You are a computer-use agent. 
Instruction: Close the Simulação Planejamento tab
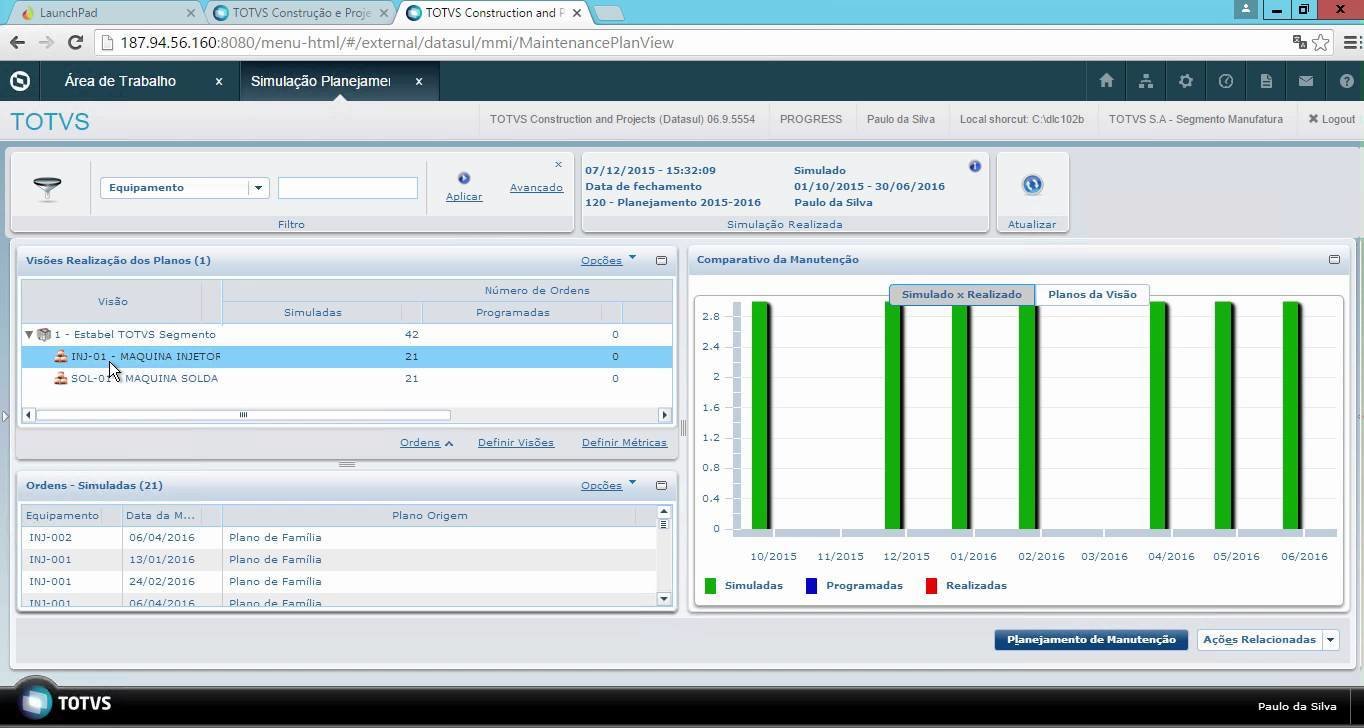point(419,81)
